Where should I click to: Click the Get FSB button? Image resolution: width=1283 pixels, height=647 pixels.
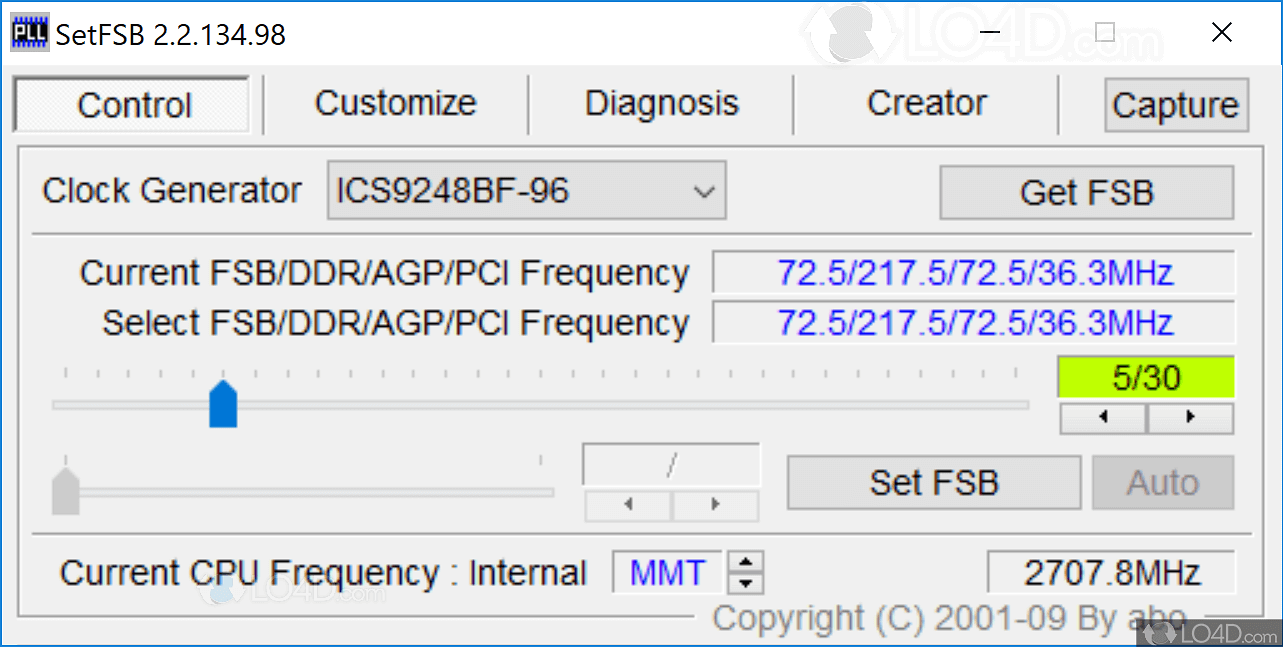pyautogui.click(x=1086, y=192)
